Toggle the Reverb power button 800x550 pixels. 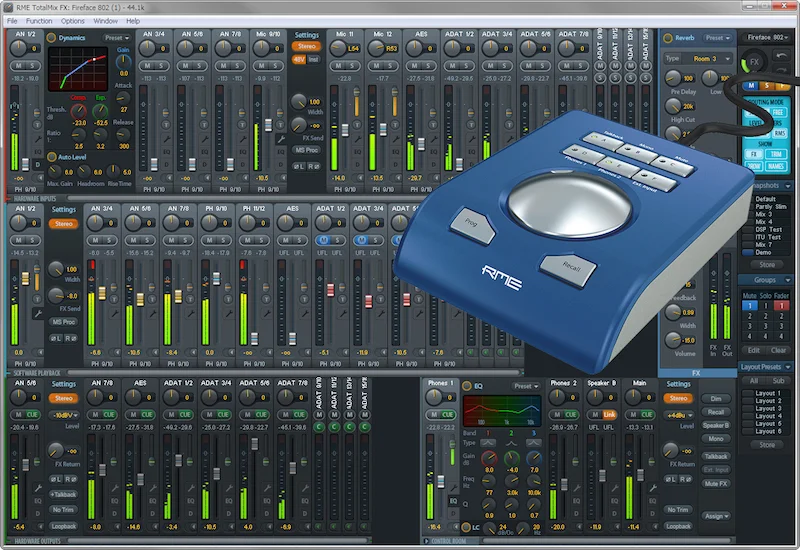(668, 38)
